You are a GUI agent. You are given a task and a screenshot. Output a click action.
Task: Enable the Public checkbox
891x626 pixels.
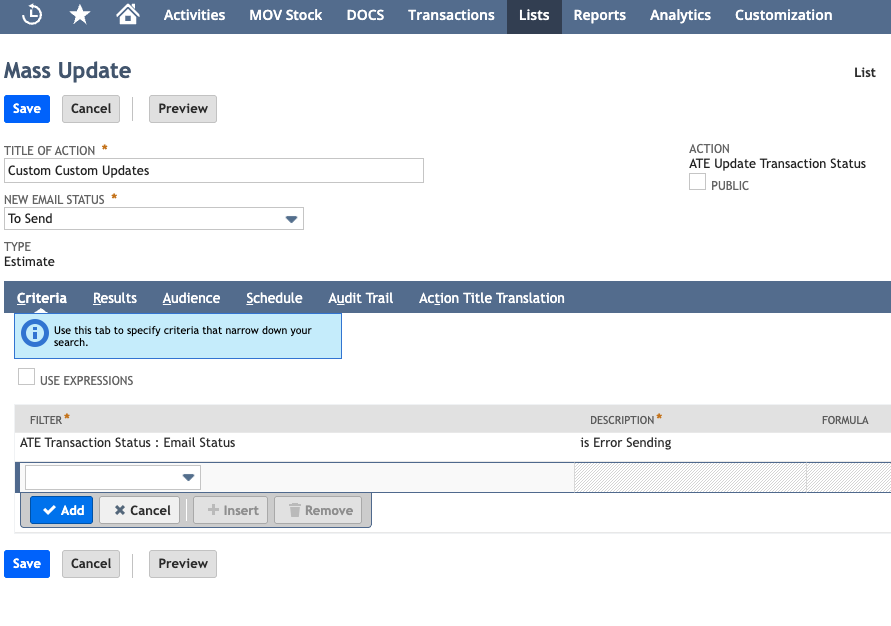click(698, 182)
